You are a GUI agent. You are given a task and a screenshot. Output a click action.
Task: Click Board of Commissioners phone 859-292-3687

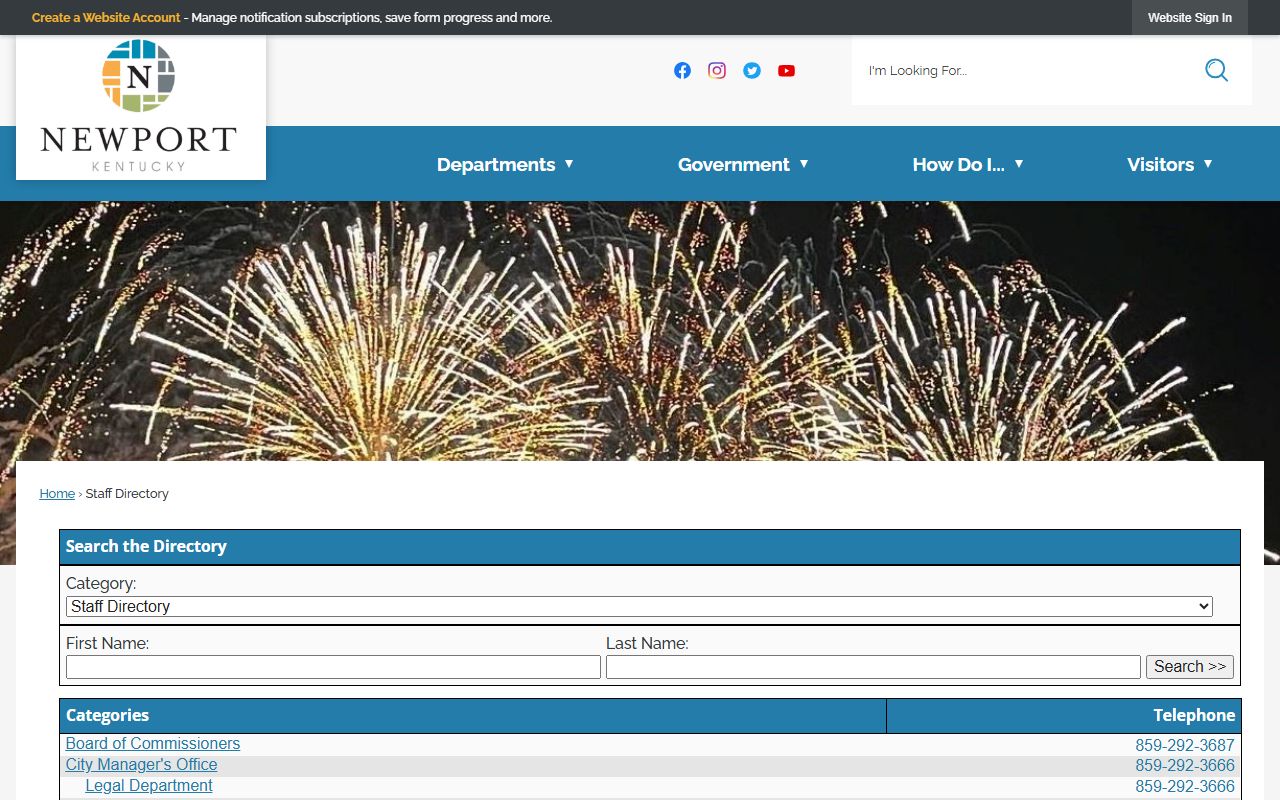click(1185, 745)
